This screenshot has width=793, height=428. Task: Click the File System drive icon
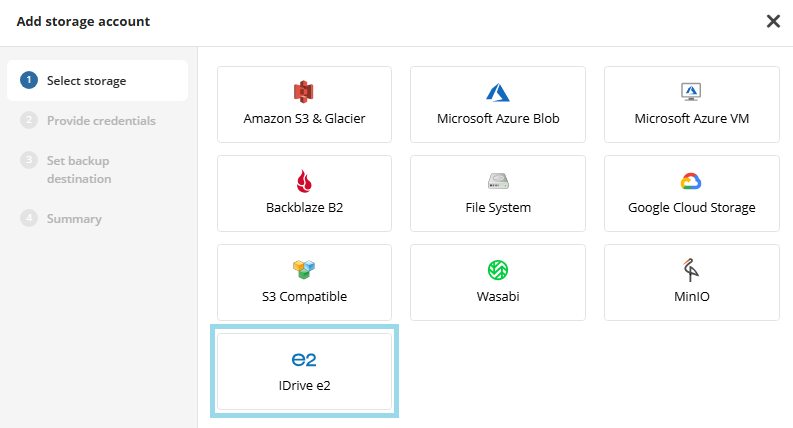coord(498,182)
